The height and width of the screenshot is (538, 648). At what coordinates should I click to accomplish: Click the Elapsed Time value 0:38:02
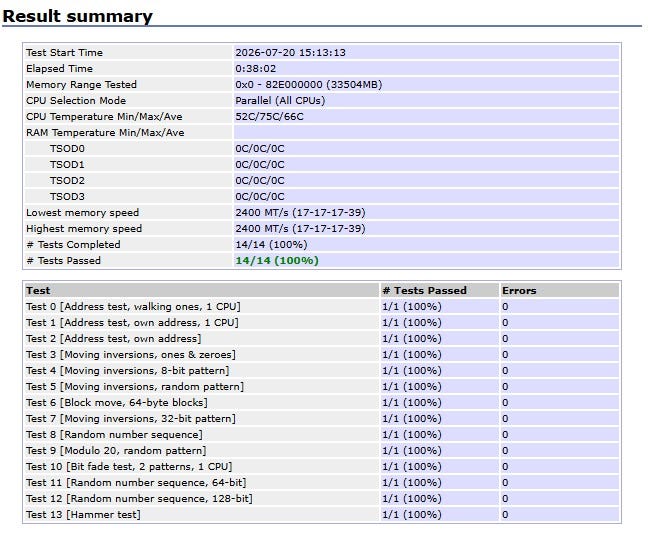255,69
